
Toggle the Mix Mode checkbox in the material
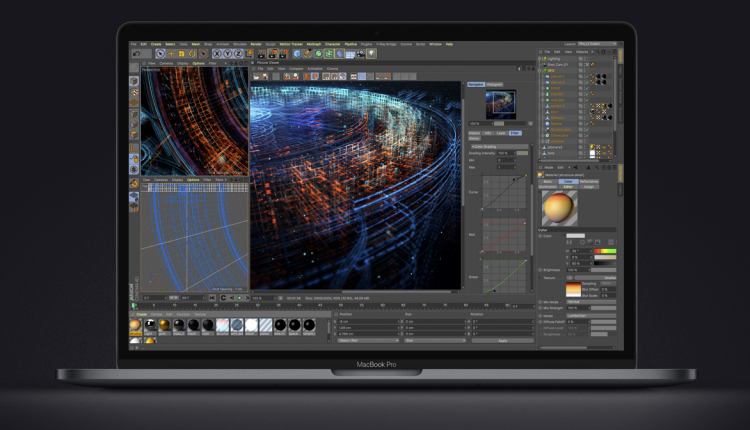[x=541, y=303]
